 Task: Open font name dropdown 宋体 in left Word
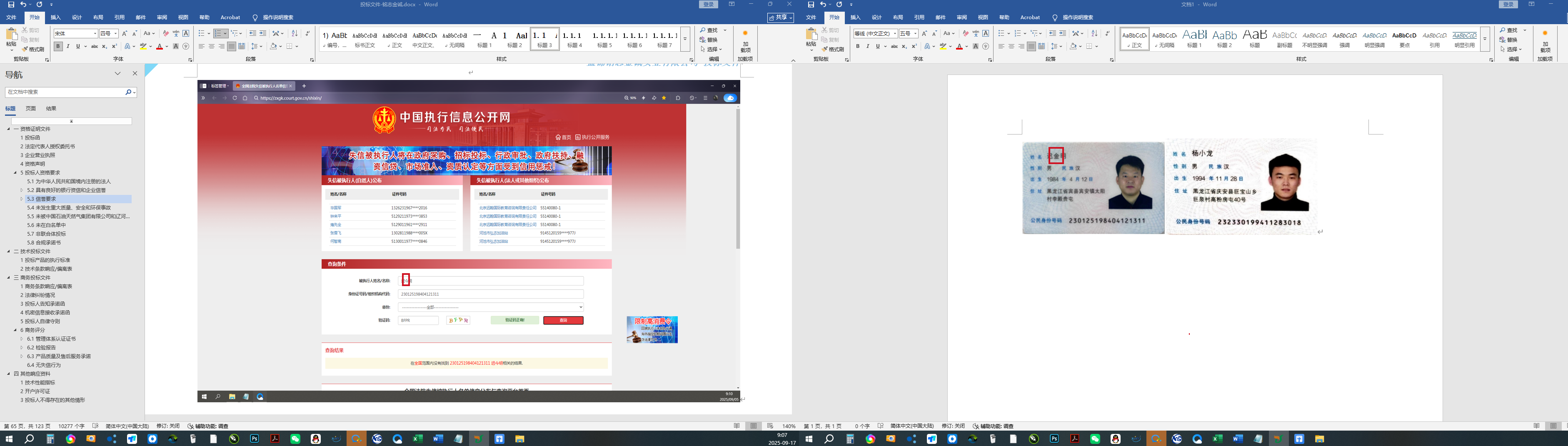95,33
